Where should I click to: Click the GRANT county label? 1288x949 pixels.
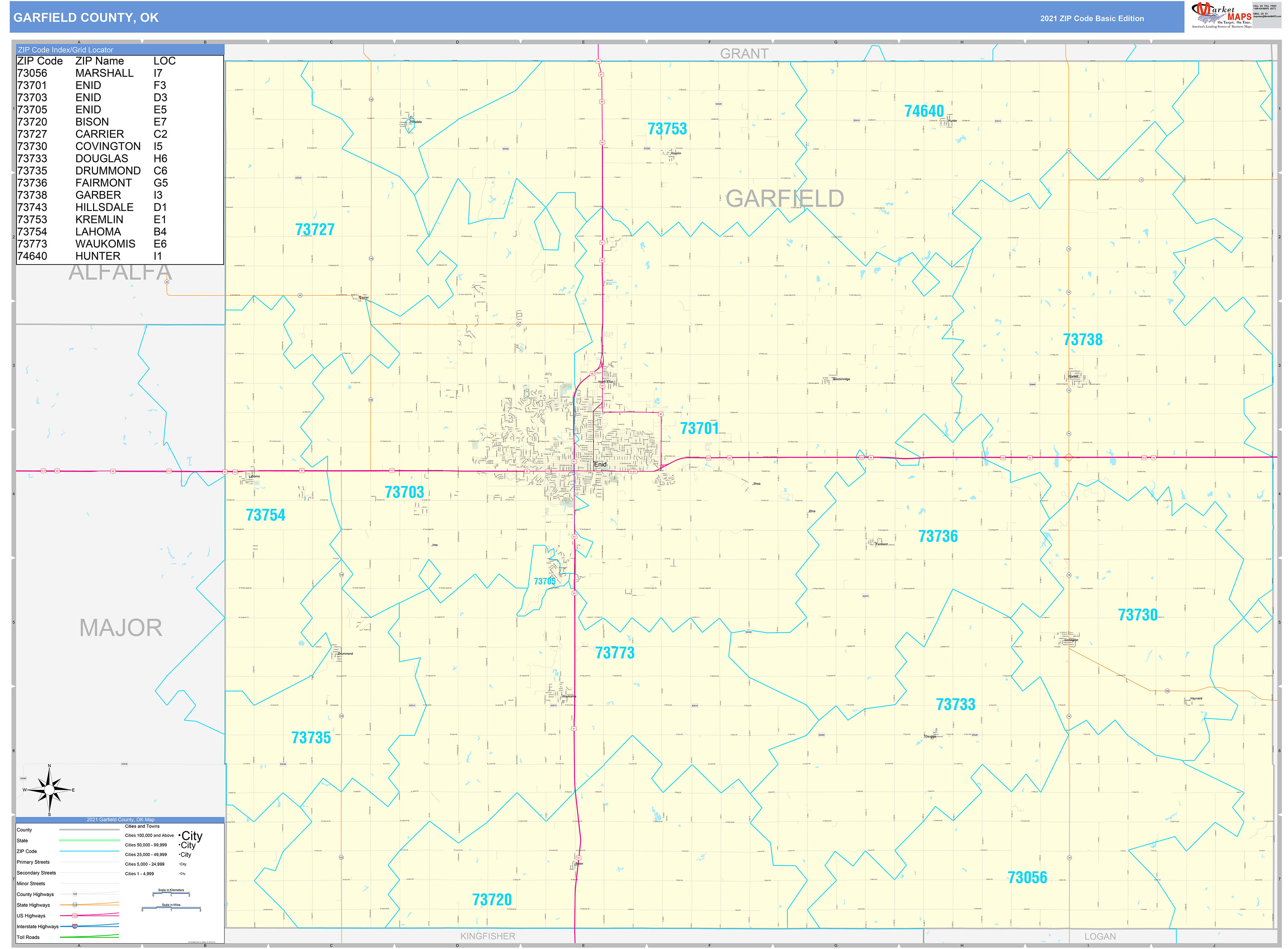pyautogui.click(x=744, y=54)
